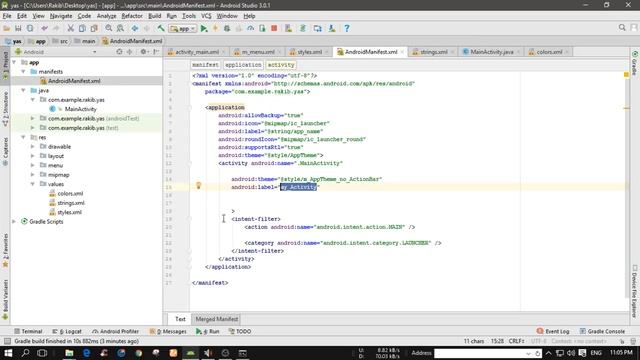
Task: Expand the layout folder
Action: tap(33, 156)
